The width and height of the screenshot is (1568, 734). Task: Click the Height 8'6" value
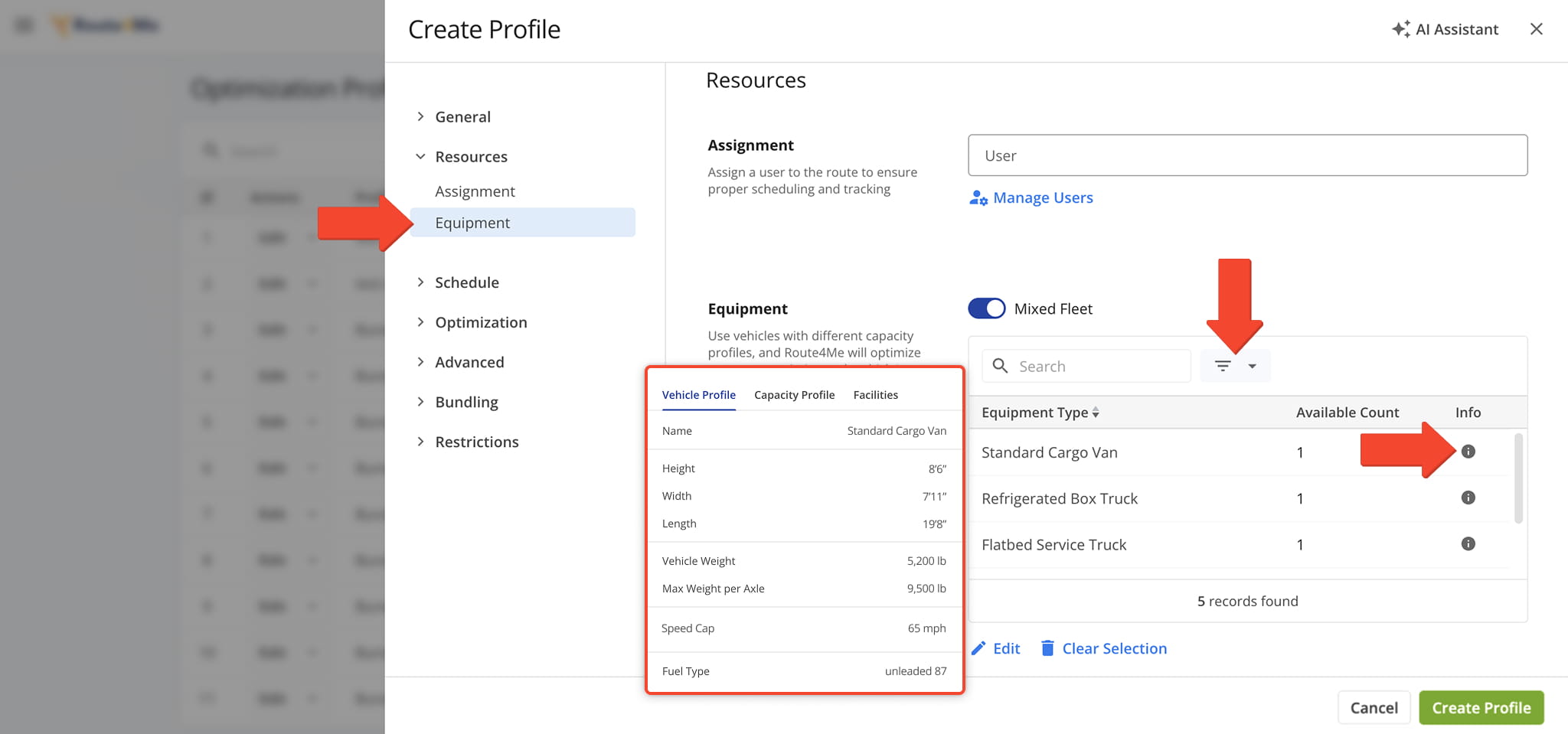[x=937, y=468]
